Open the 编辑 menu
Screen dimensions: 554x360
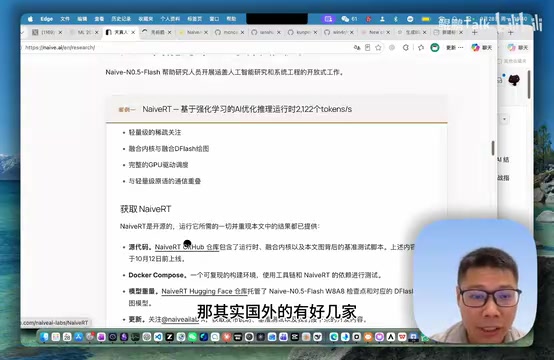(82, 19)
